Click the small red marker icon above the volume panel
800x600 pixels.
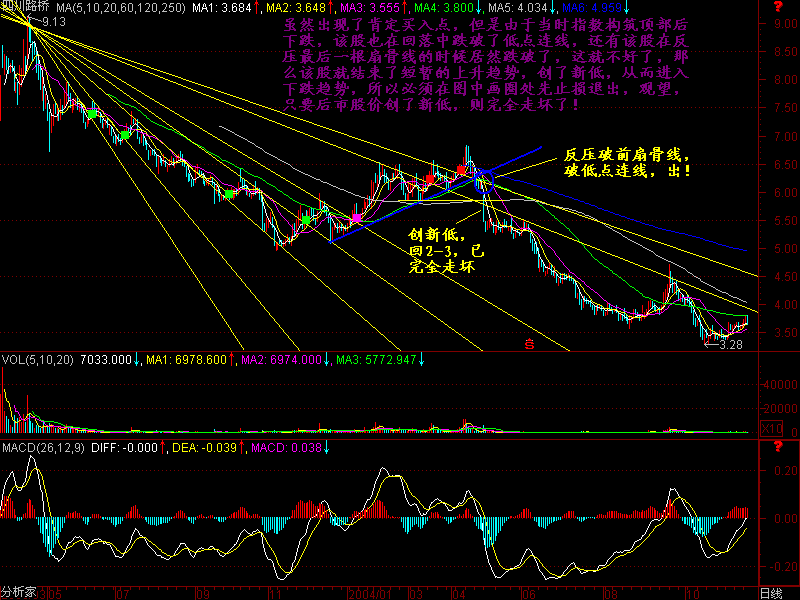pos(528,343)
